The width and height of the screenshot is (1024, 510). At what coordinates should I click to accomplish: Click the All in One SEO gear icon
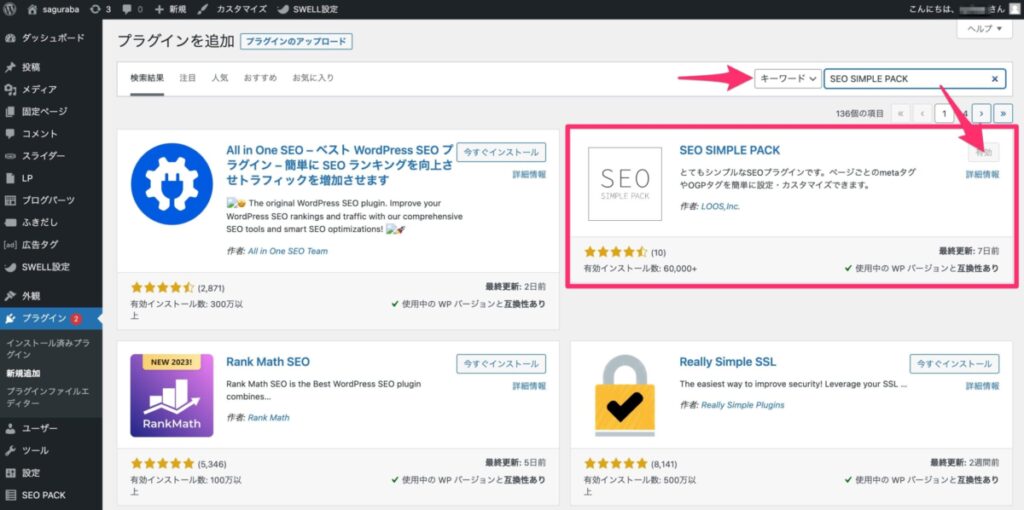pos(172,184)
